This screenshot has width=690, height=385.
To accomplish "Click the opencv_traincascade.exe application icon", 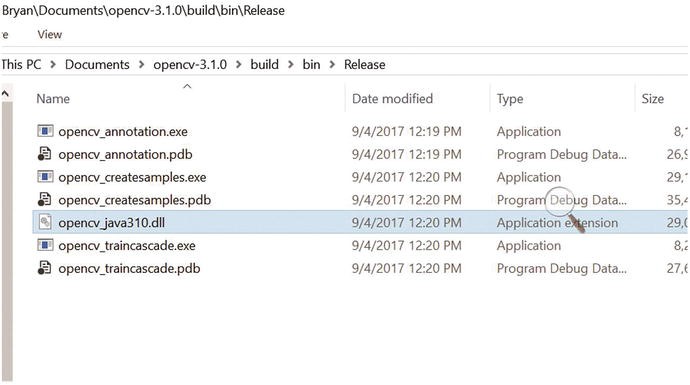I will pos(45,245).
